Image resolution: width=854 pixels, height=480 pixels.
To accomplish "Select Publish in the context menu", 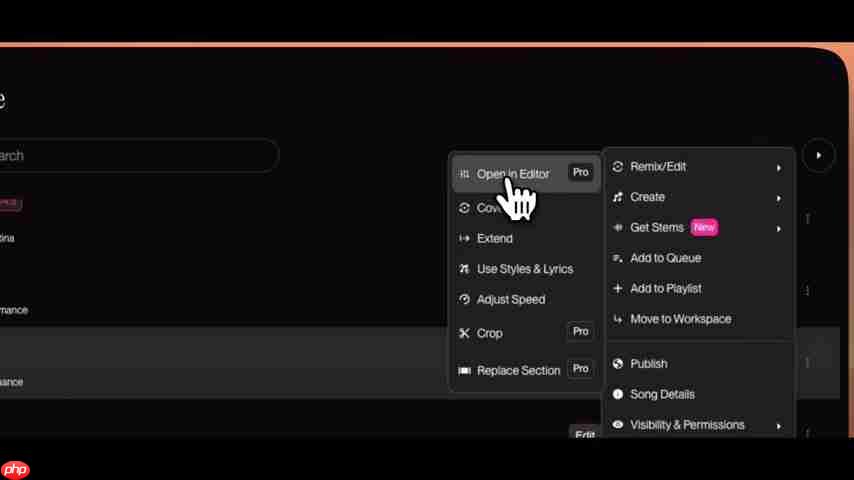I will click(x=699, y=364).
